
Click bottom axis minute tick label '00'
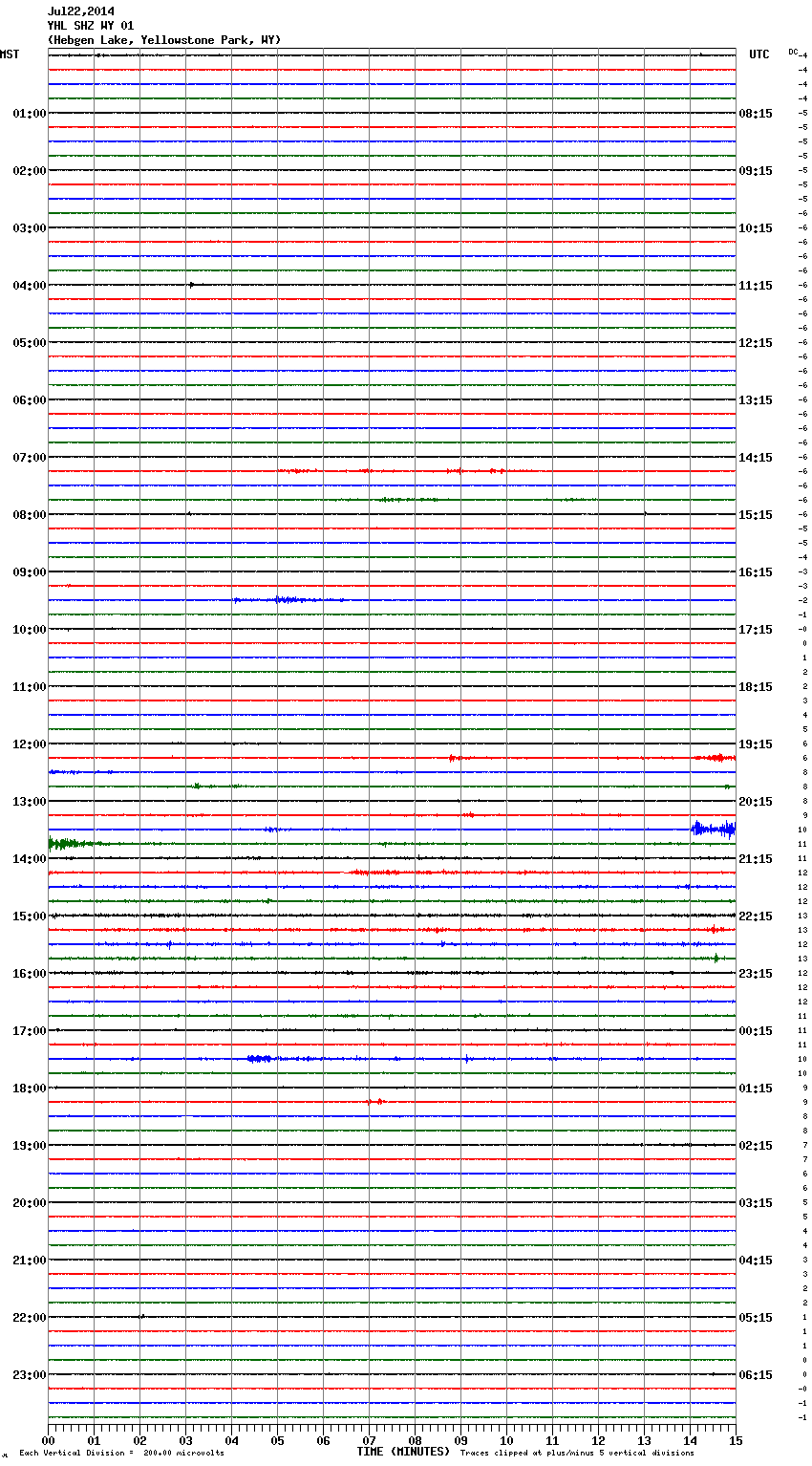coord(48,1440)
